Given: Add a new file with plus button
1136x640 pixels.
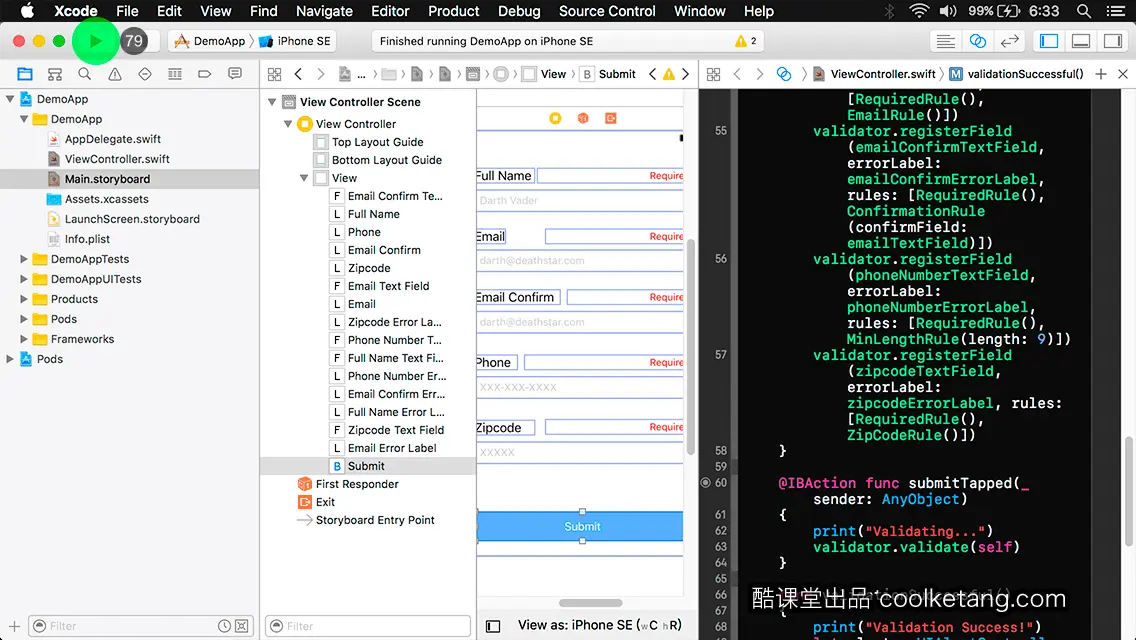Looking at the screenshot, I should [14, 626].
